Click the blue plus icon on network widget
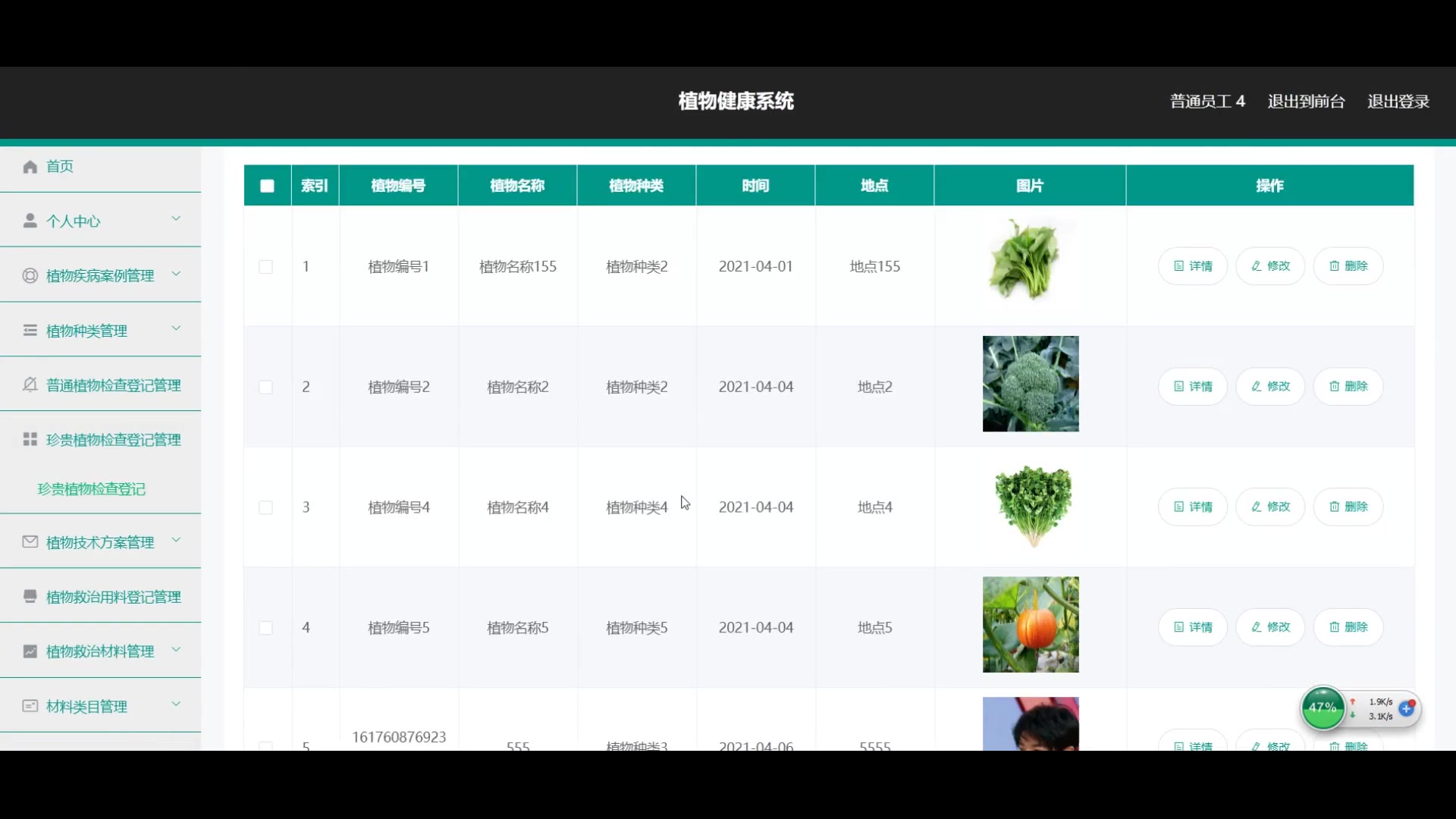The height and width of the screenshot is (819, 1456). [1407, 709]
